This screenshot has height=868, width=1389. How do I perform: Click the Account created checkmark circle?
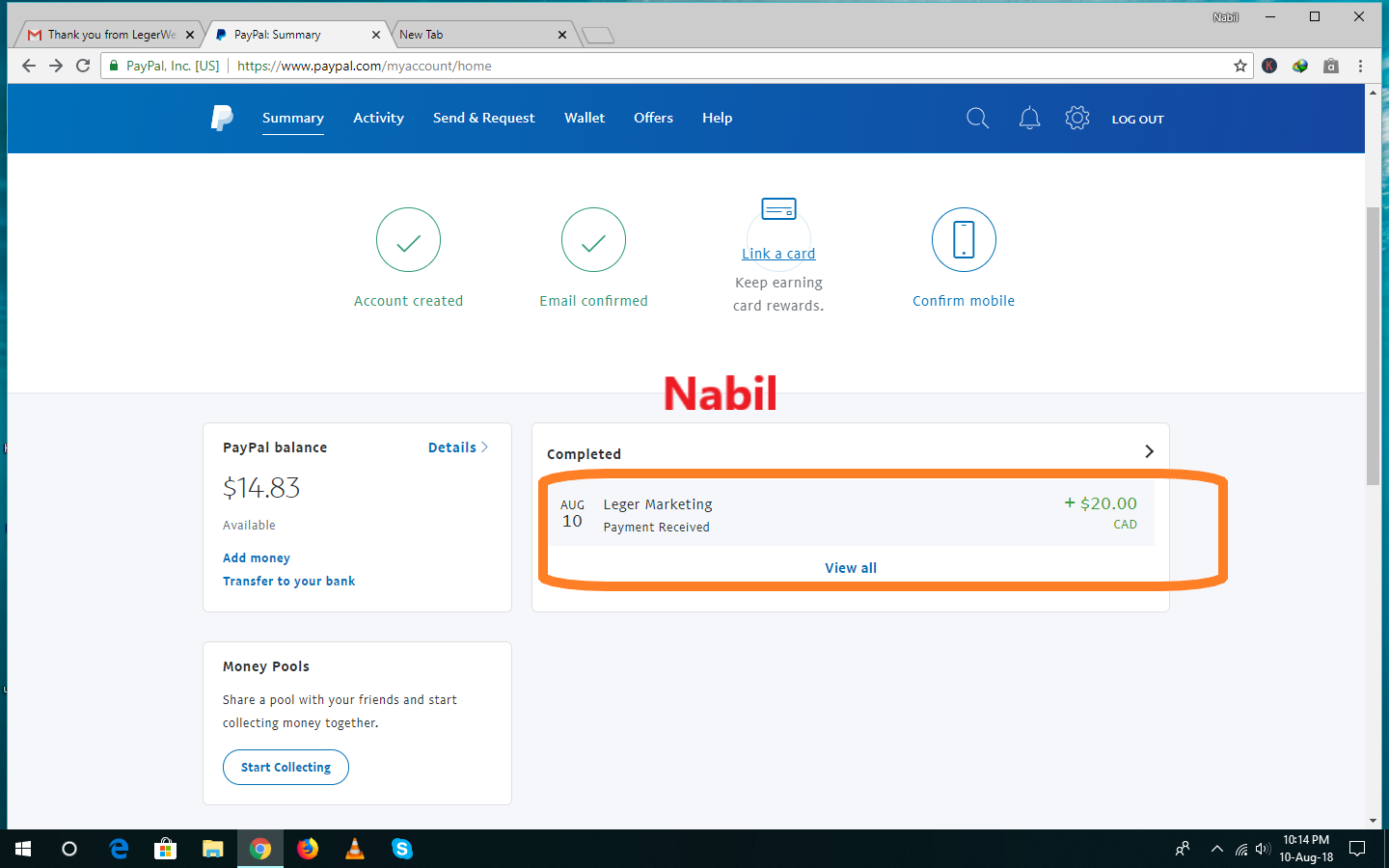(x=408, y=240)
